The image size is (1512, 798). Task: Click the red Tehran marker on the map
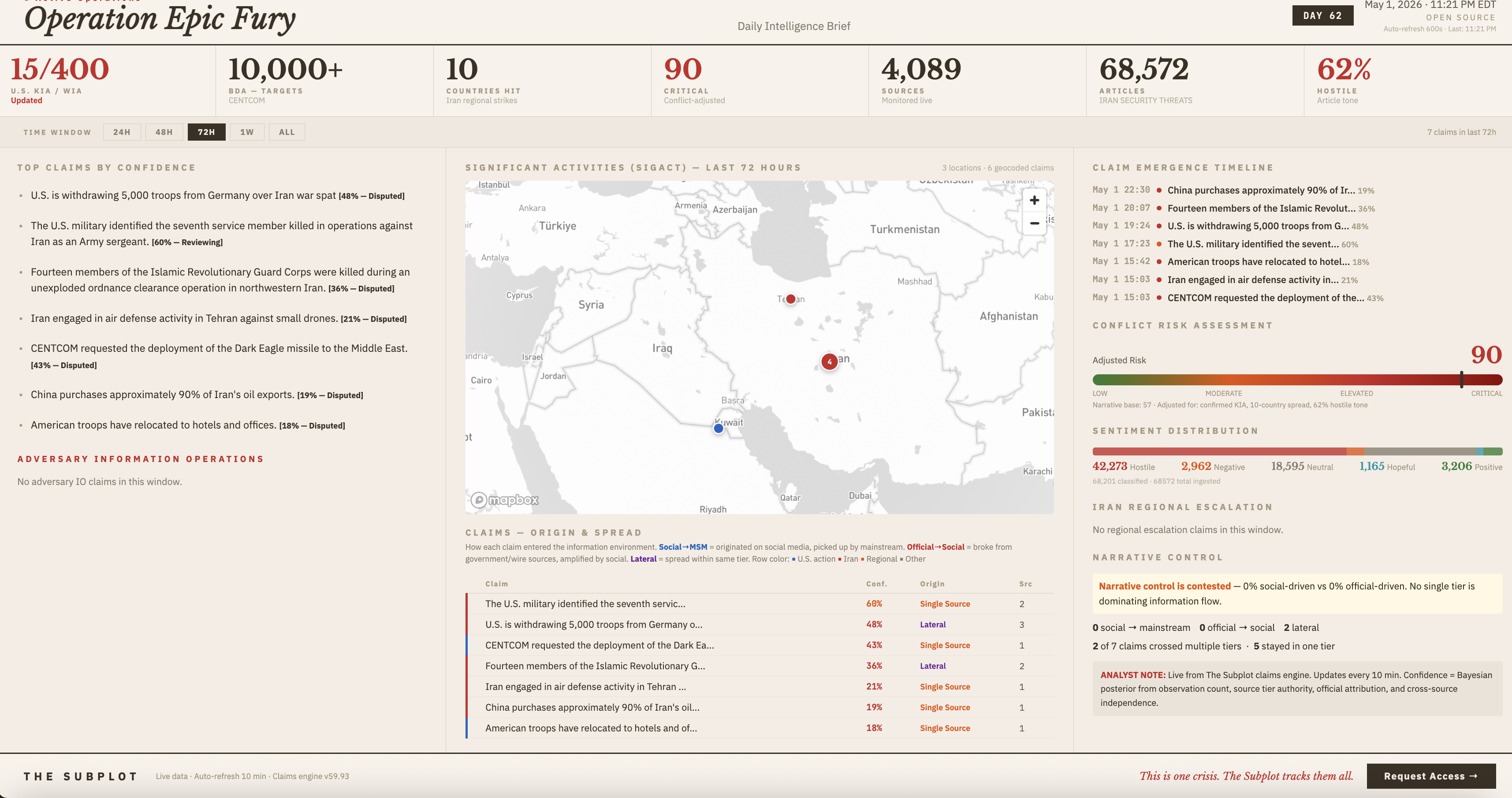pos(791,299)
